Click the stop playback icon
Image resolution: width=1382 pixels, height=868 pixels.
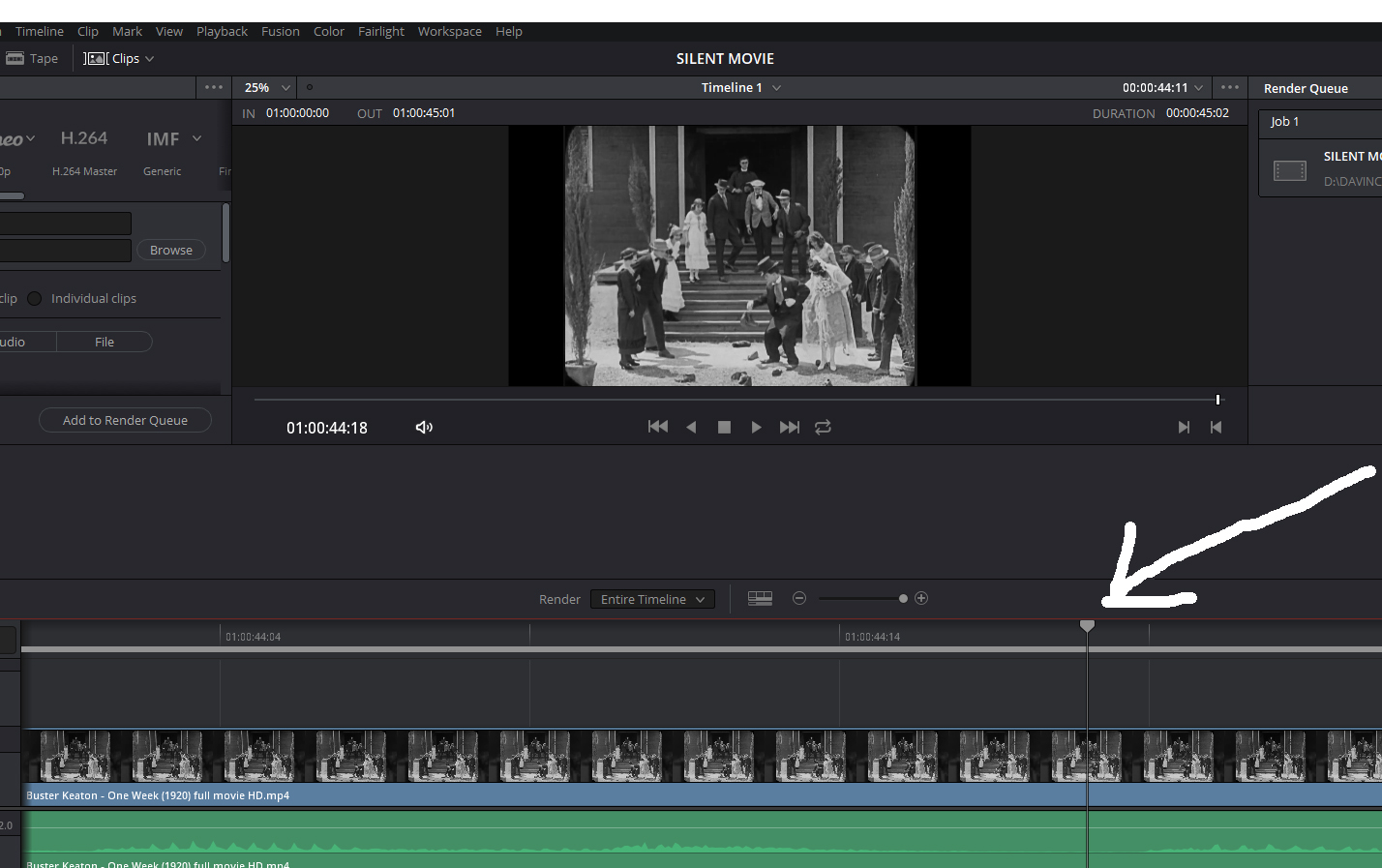coord(724,426)
